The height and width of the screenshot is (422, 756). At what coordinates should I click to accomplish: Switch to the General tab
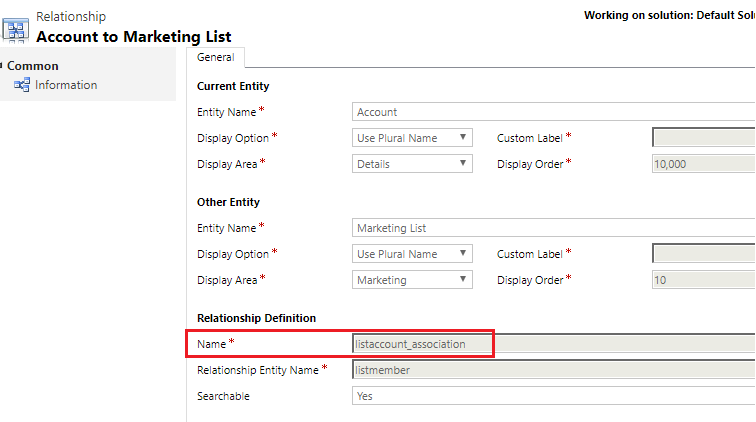point(216,57)
